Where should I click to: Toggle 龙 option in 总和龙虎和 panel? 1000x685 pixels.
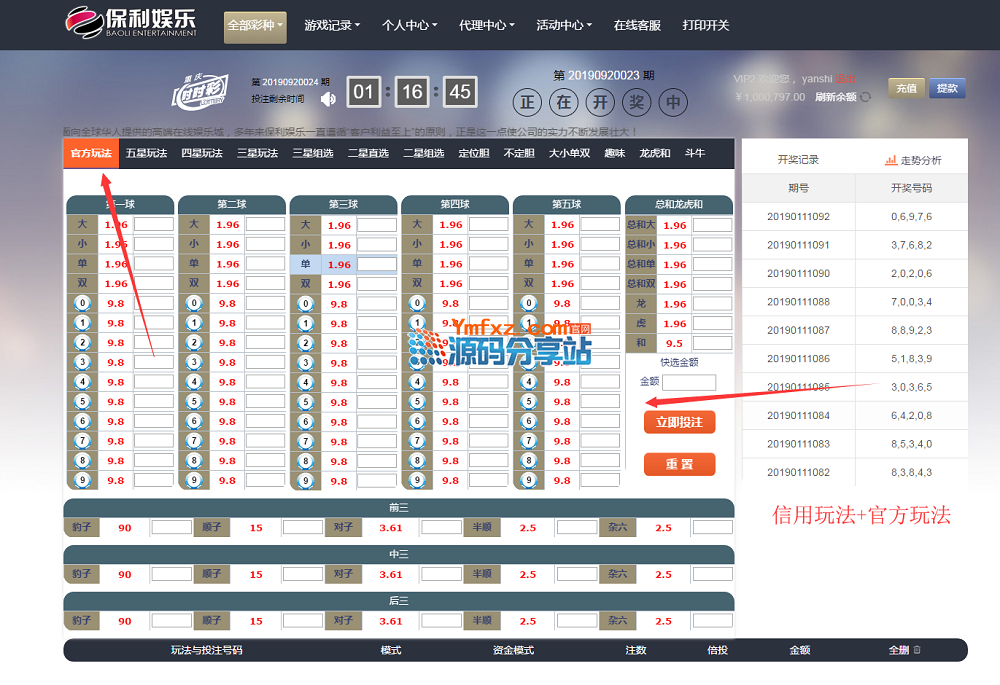[x=640, y=304]
